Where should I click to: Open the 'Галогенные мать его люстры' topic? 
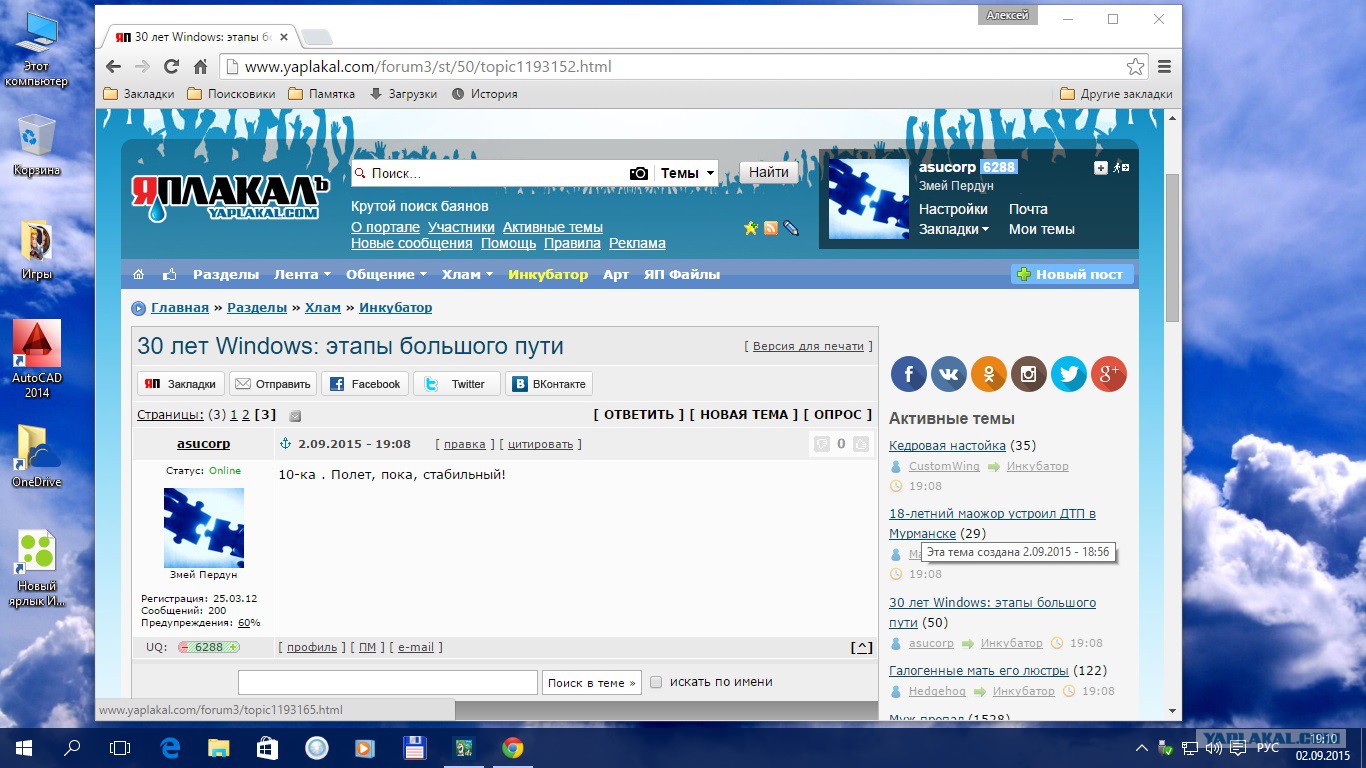(x=979, y=670)
